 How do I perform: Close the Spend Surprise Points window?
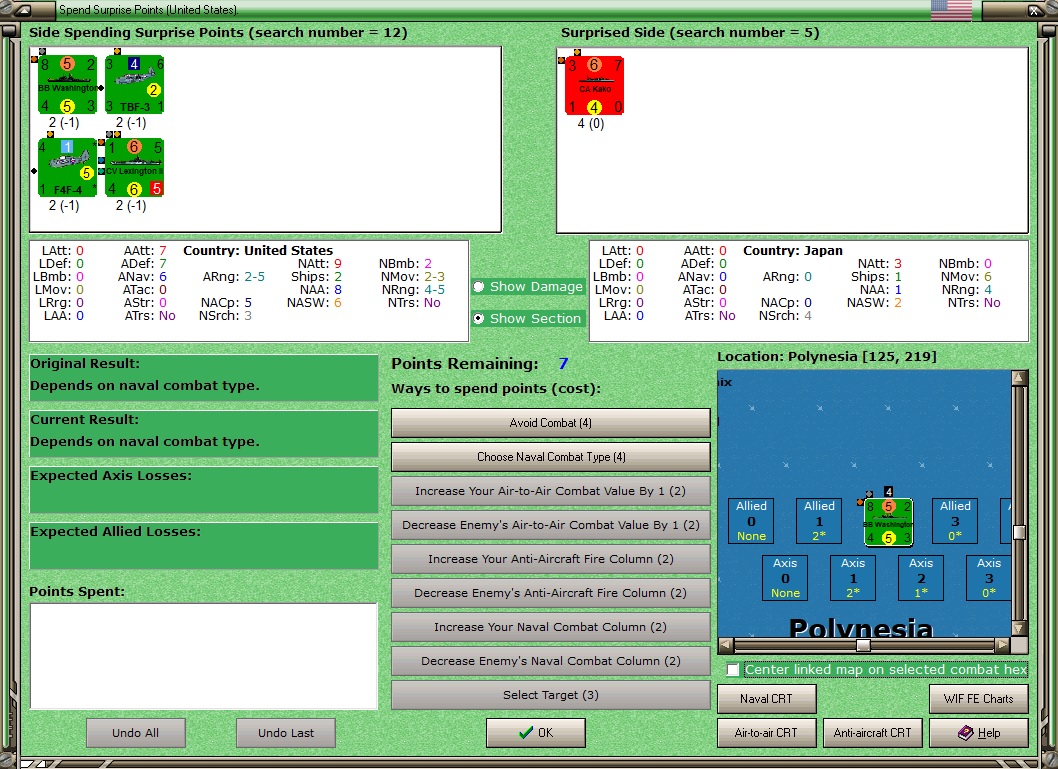tap(1033, 10)
